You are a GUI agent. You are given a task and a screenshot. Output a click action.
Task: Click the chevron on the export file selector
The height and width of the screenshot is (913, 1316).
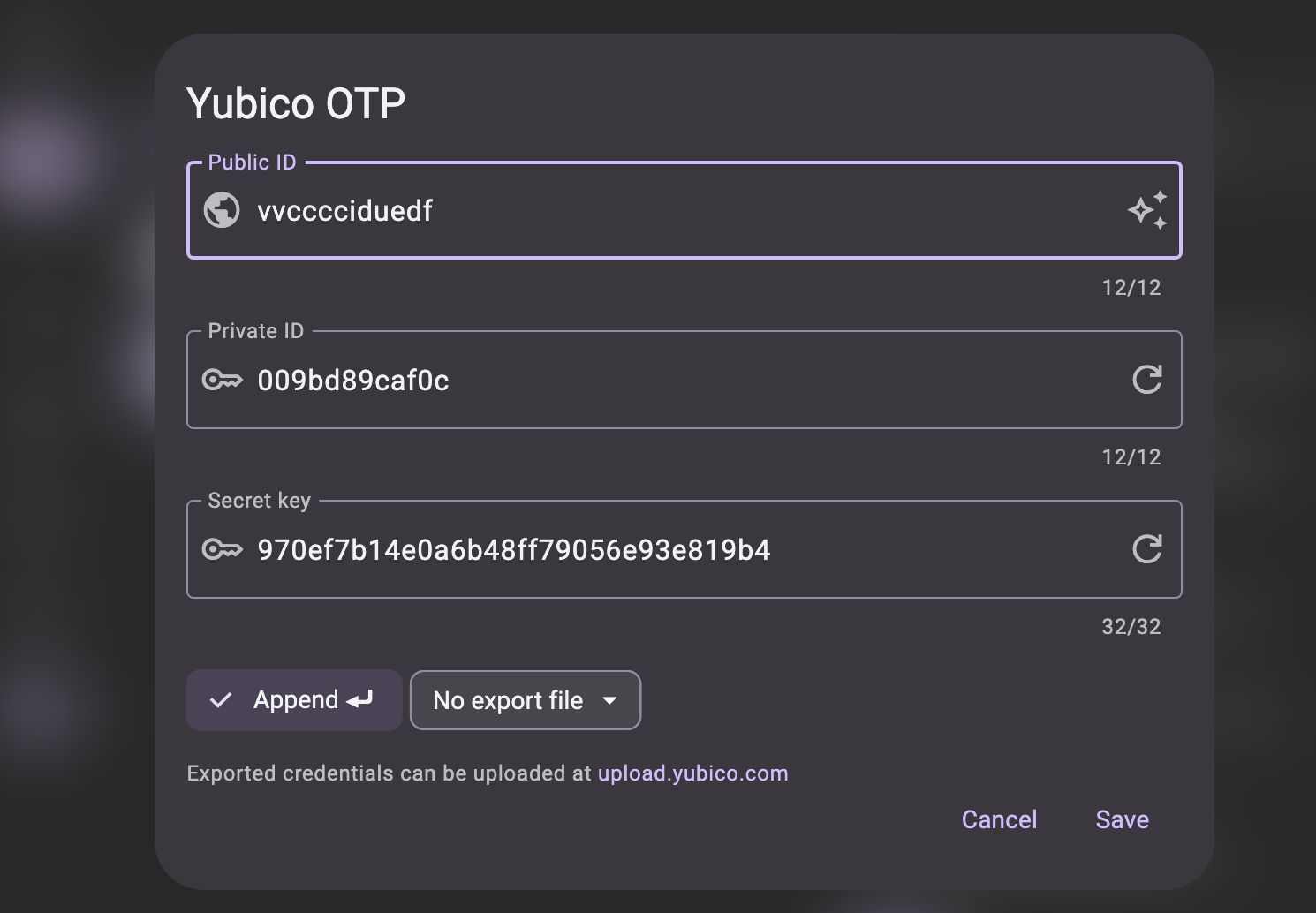click(609, 700)
